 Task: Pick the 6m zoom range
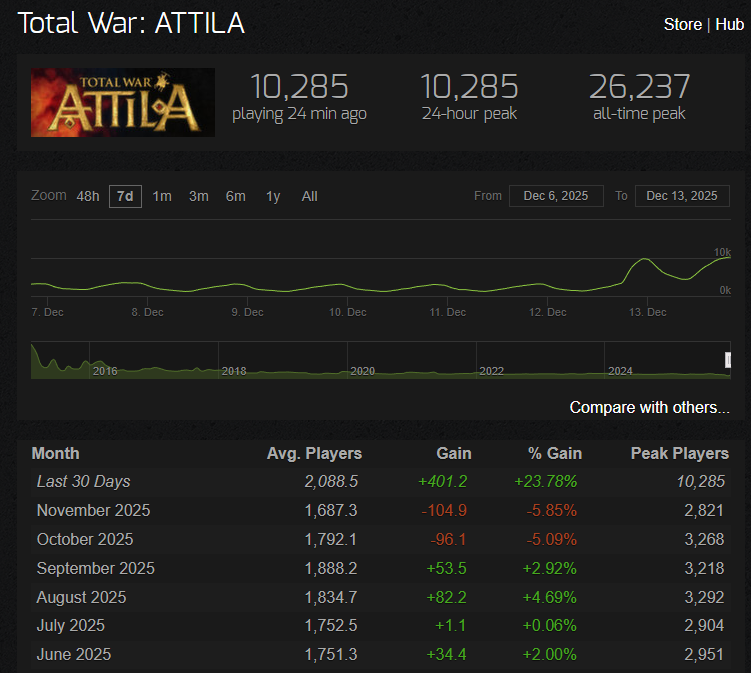tap(236, 196)
